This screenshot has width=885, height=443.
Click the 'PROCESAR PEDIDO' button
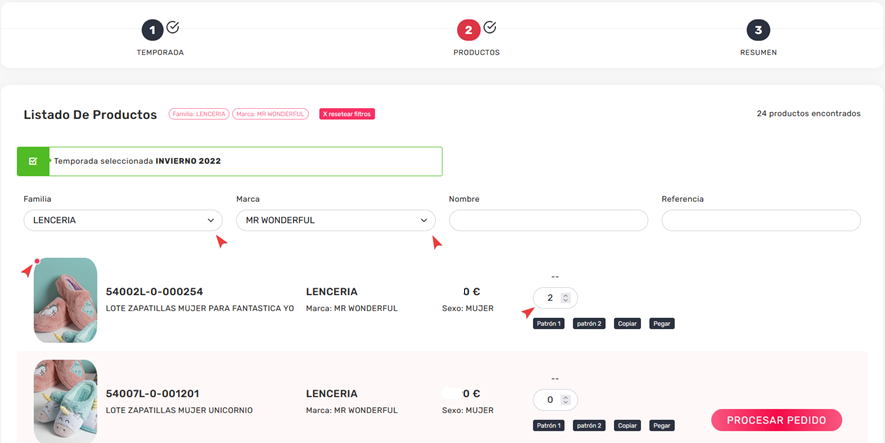(776, 420)
